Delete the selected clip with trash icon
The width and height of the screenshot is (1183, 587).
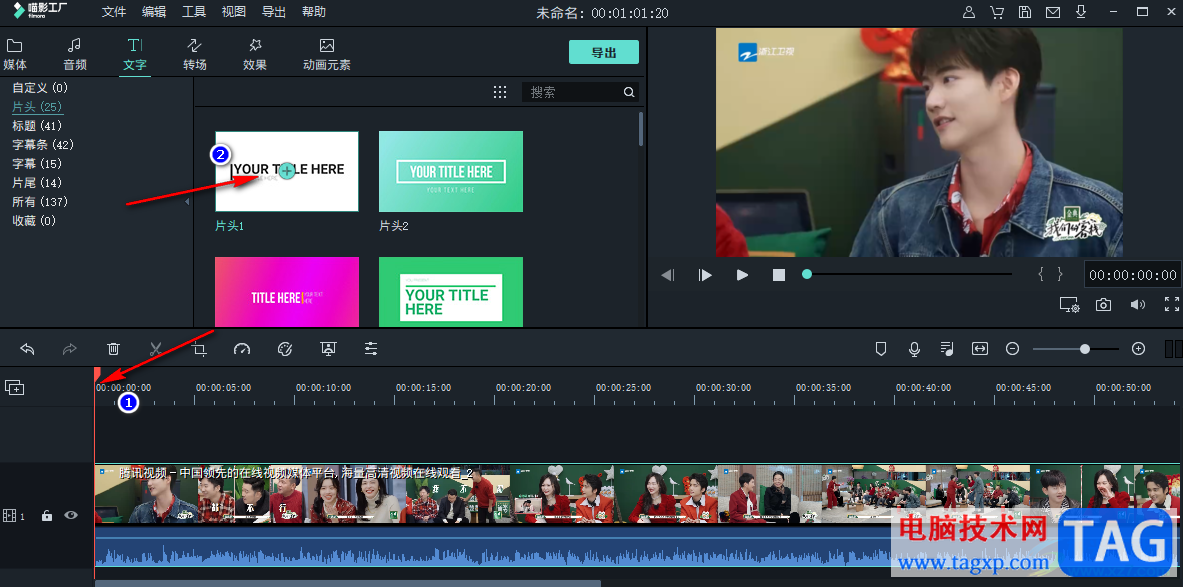tap(113, 349)
